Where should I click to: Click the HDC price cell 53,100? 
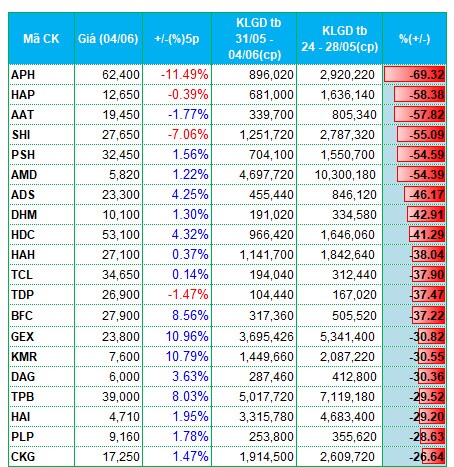pos(121,235)
